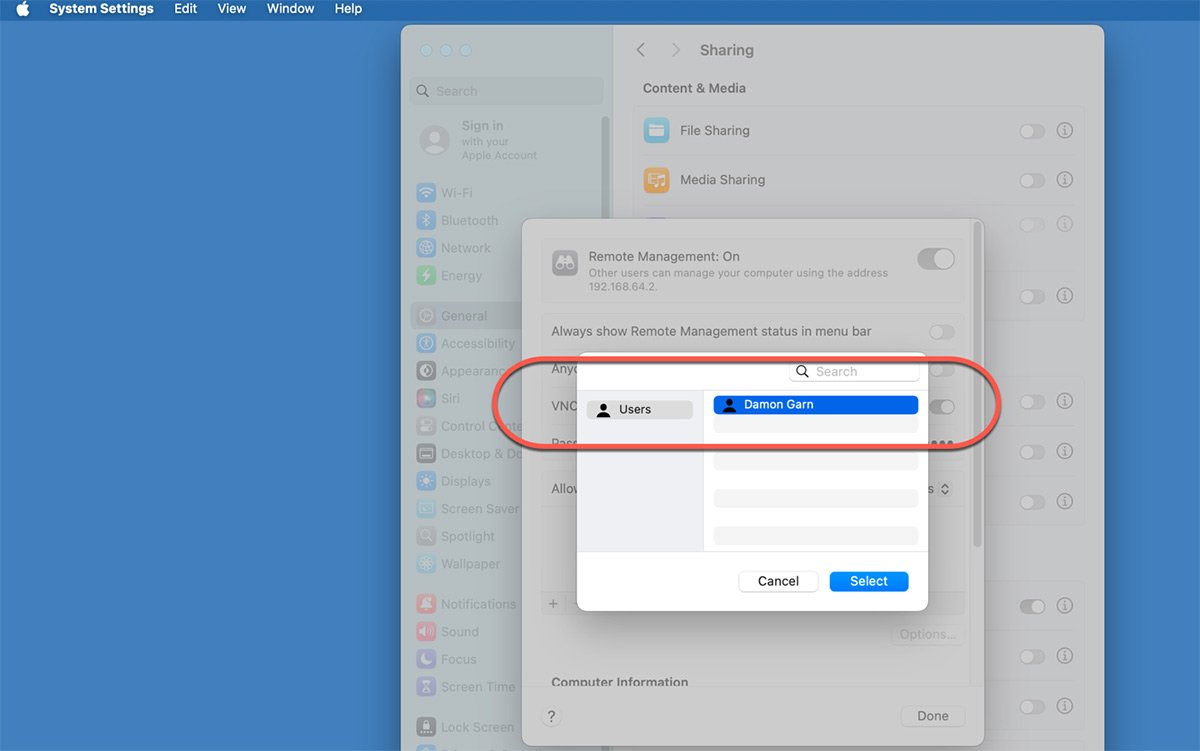This screenshot has width=1200, height=751.
Task: Open info for Media Sharing
Action: 1064,180
